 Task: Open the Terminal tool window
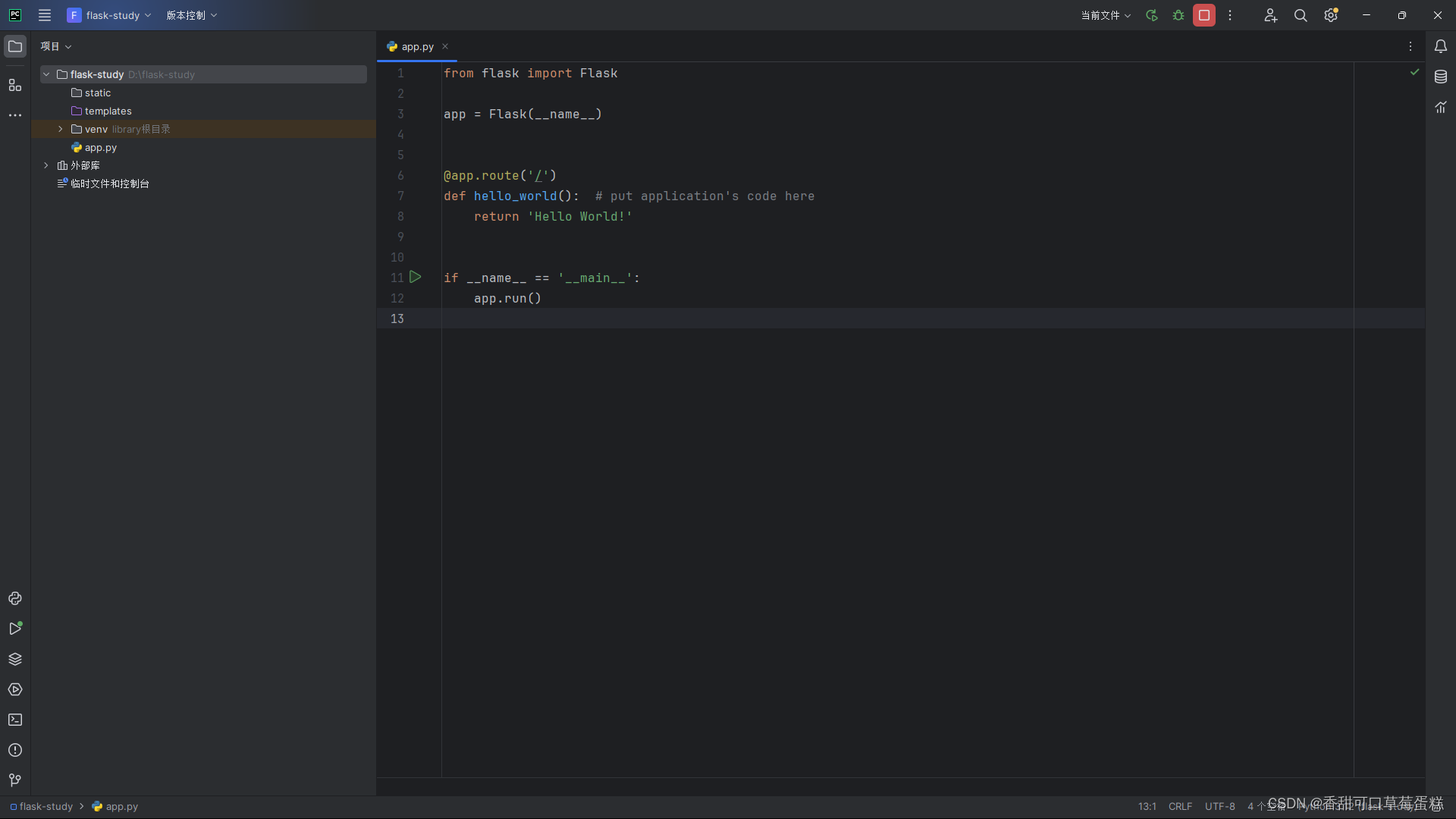tap(15, 720)
